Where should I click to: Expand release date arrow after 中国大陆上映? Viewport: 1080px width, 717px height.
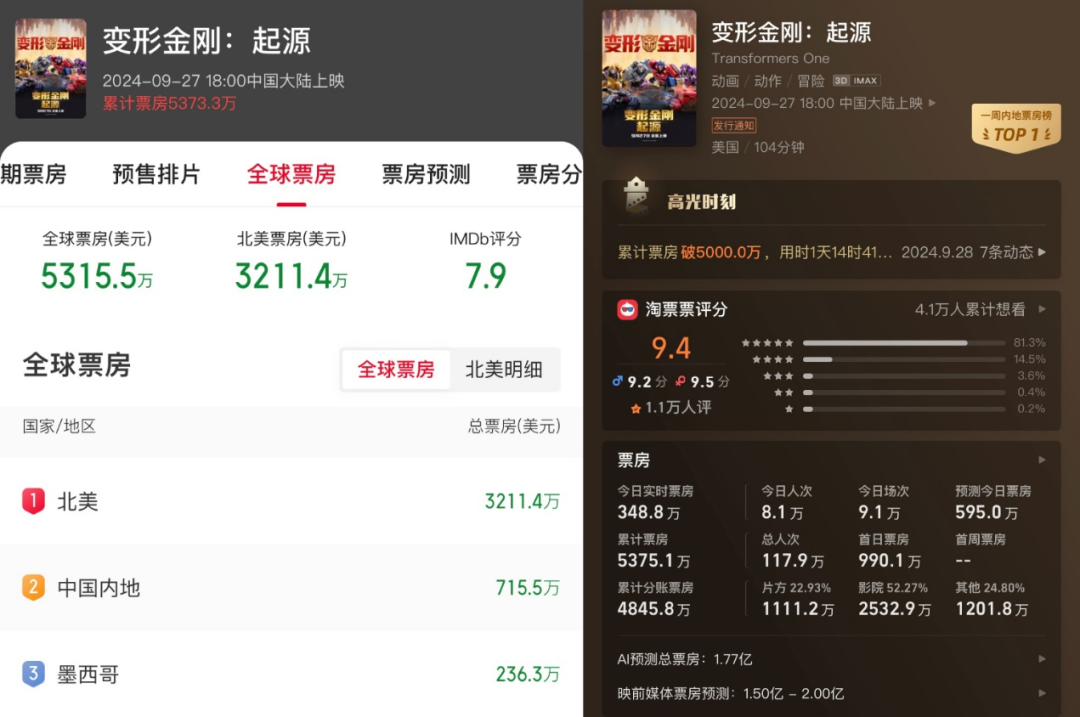[x=932, y=103]
